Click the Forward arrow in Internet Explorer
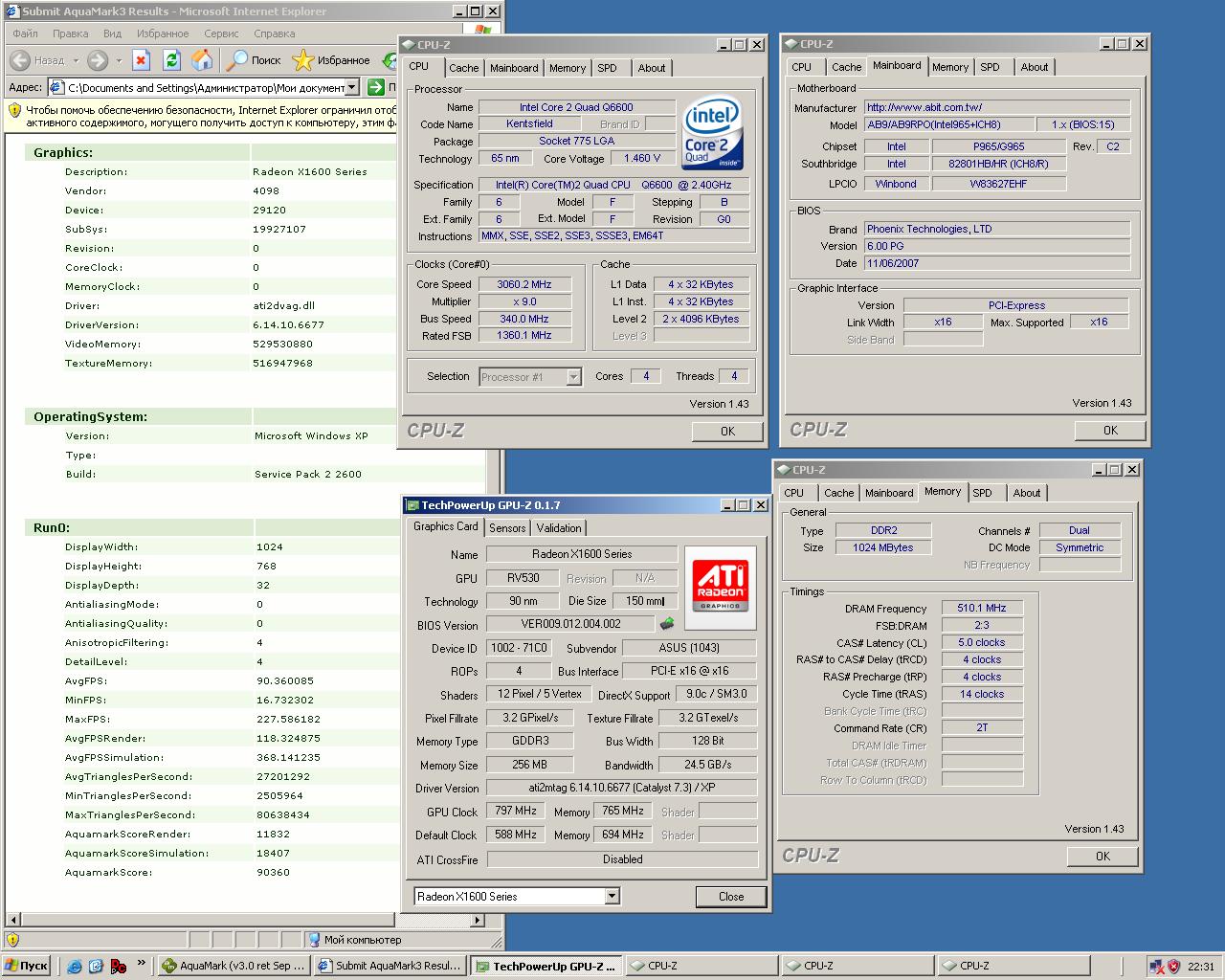Viewport: 1225px width, 980px height. (x=98, y=60)
